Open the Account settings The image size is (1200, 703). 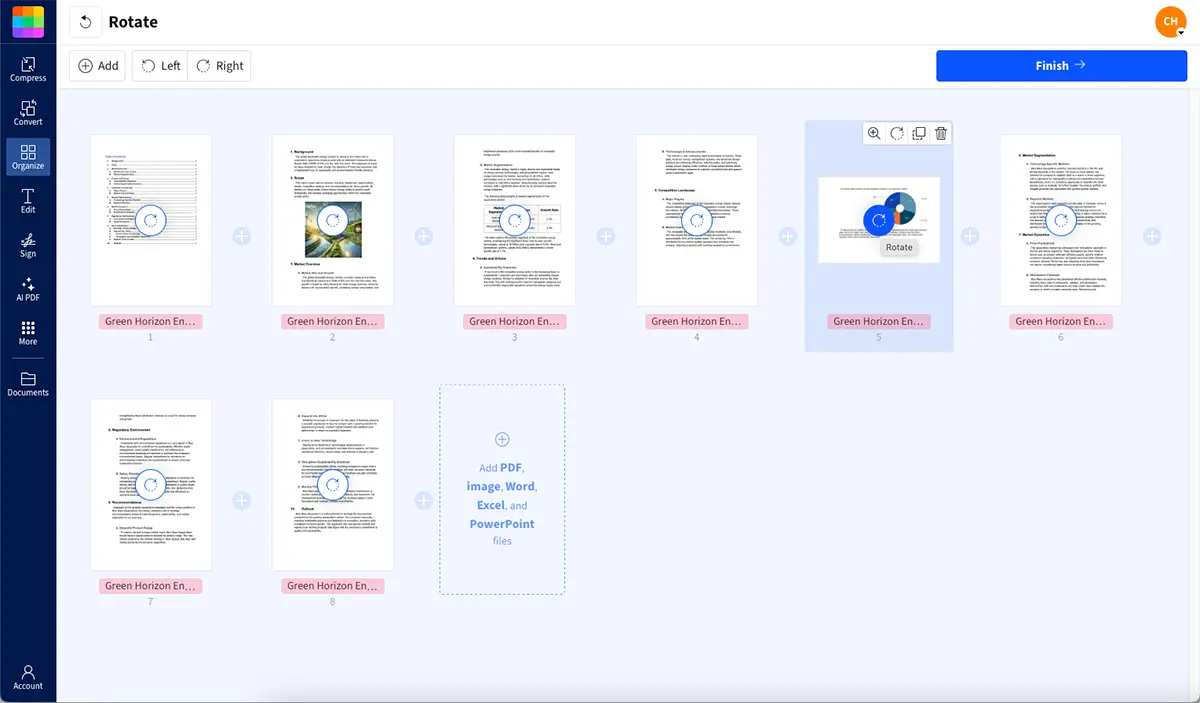coord(27,674)
